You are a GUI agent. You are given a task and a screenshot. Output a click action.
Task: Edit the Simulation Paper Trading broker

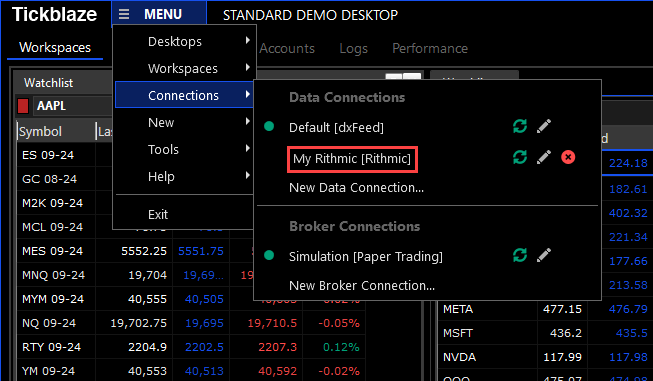coord(544,255)
